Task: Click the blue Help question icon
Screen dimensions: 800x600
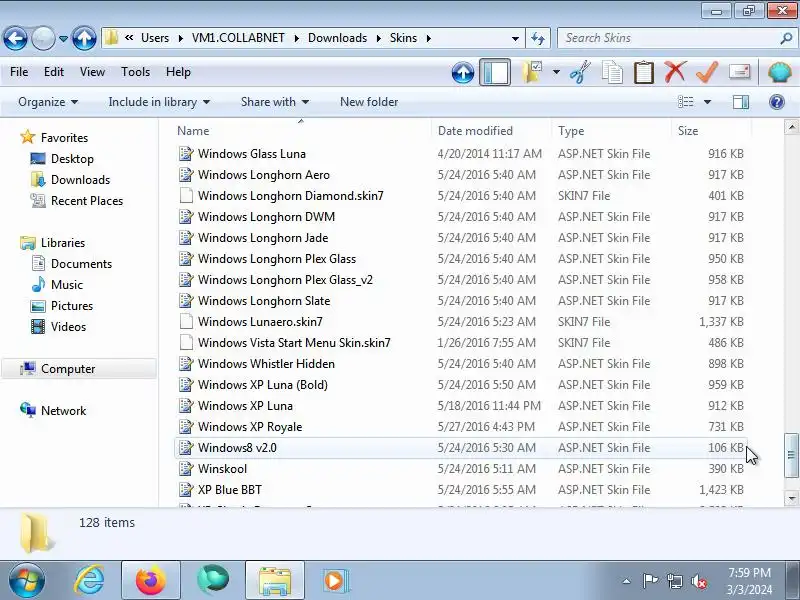Action: pyautogui.click(x=777, y=102)
